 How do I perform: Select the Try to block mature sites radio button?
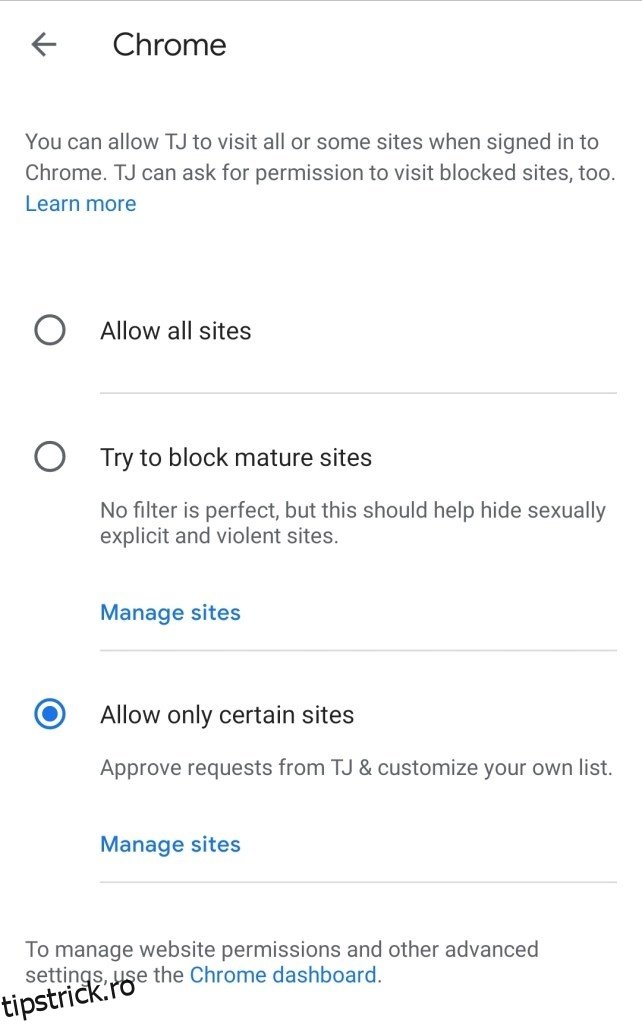point(50,456)
